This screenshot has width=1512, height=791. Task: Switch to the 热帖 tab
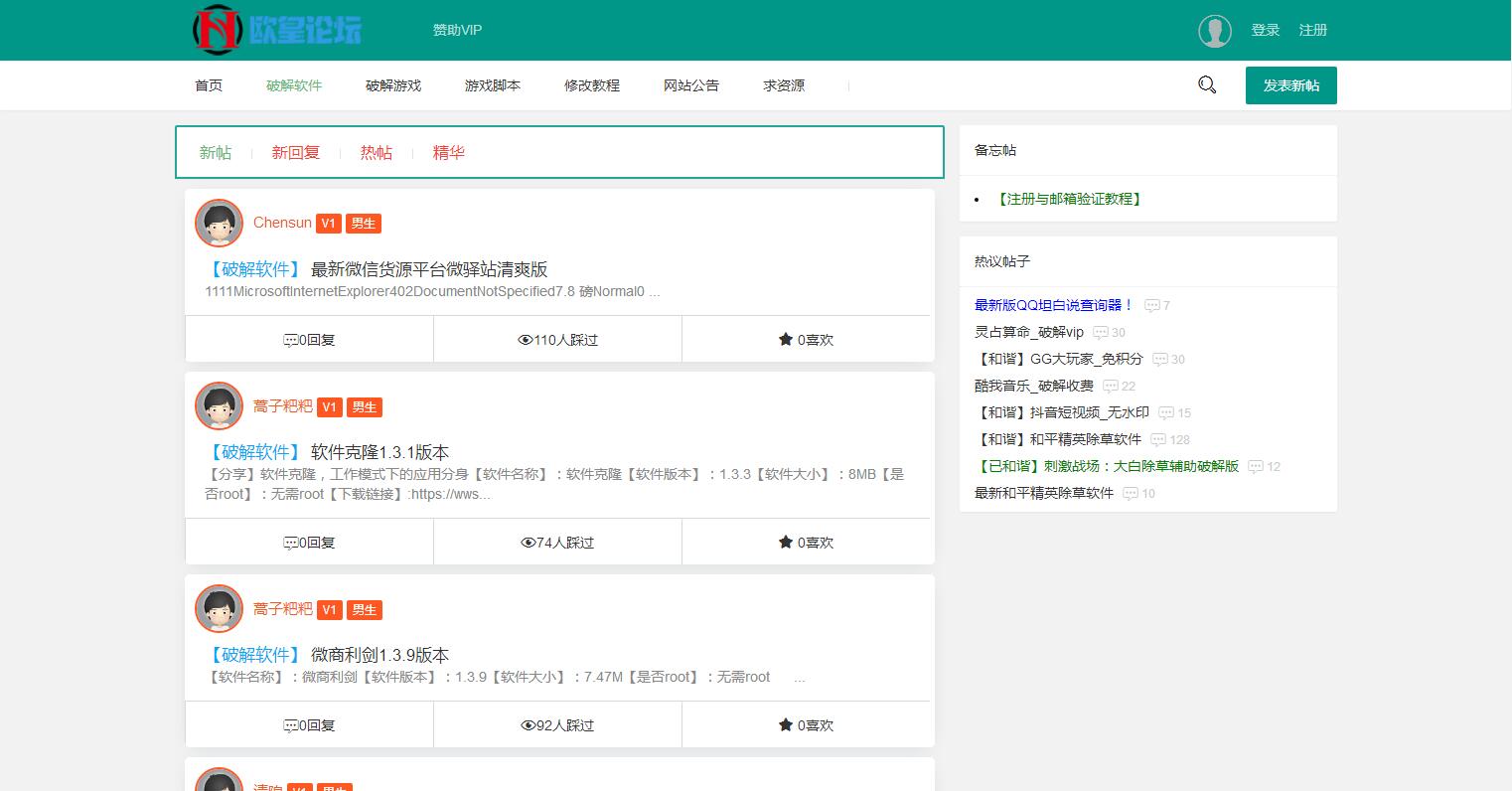click(377, 152)
